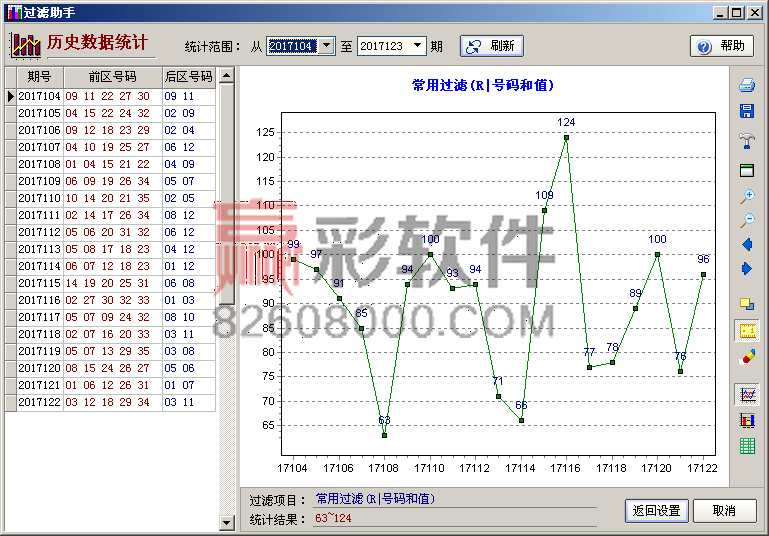The height and width of the screenshot is (536, 769).
Task: Toggle the window panel icon in toolbar
Action: [x=747, y=170]
